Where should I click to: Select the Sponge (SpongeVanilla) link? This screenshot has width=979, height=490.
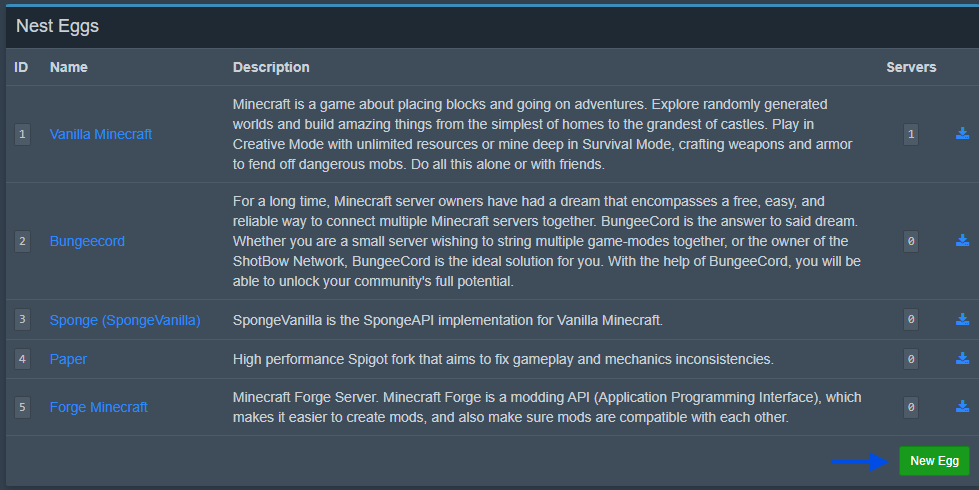coord(125,320)
